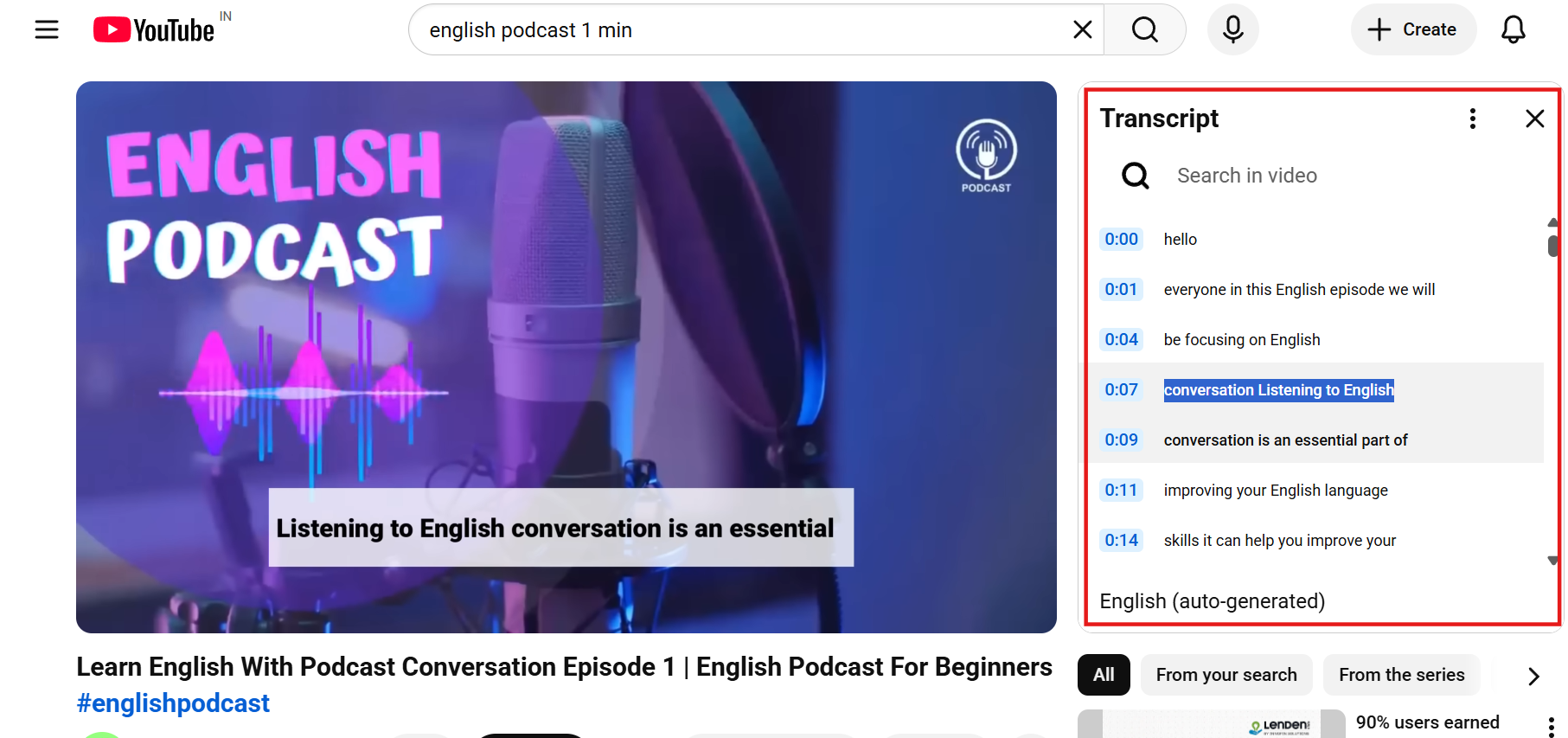Viewport: 1568px width, 738px height.
Task: Select line 'be focusing on English'
Action: 1242,340
